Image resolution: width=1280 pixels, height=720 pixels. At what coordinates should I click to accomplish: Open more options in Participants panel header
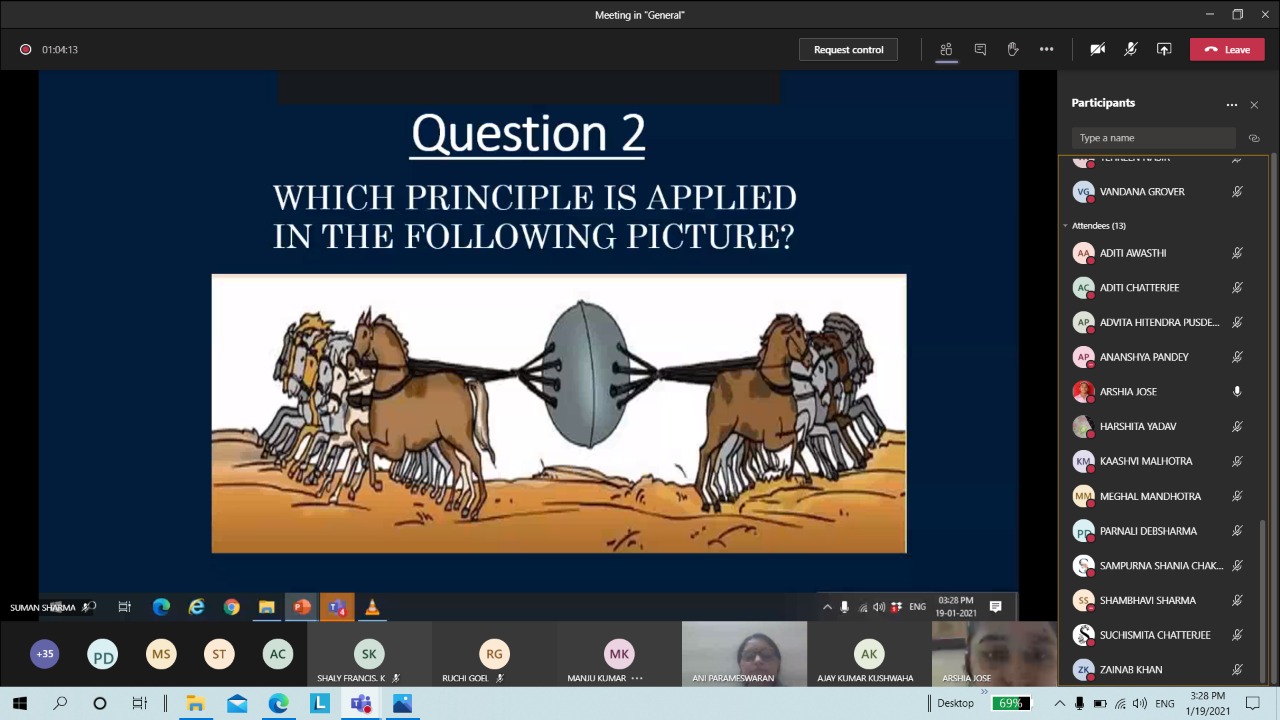click(x=1232, y=104)
